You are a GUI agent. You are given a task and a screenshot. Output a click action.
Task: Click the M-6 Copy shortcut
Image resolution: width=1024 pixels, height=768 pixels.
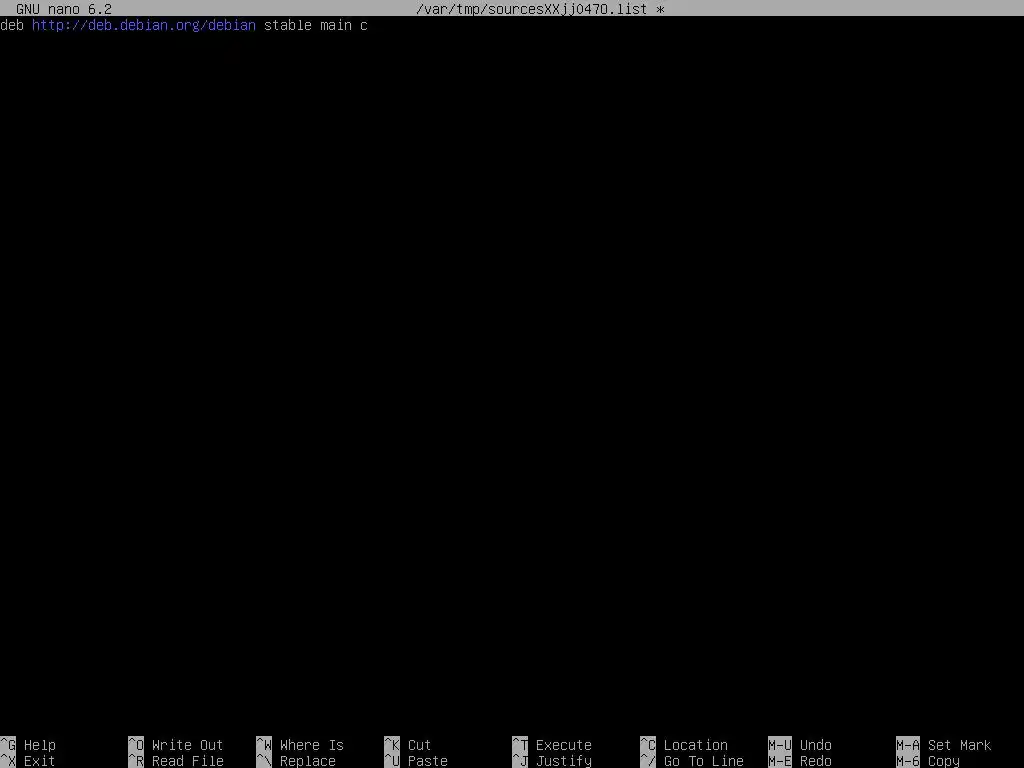click(x=928, y=761)
